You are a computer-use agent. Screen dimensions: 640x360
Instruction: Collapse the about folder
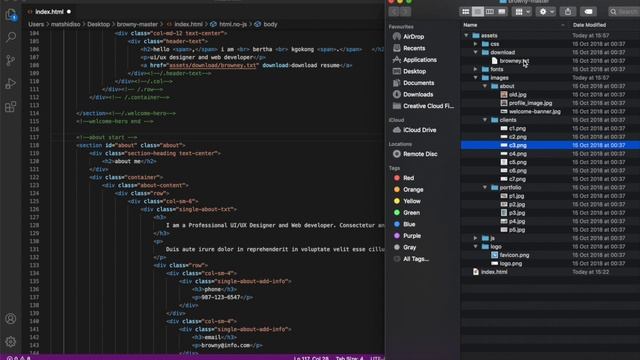coord(485,86)
